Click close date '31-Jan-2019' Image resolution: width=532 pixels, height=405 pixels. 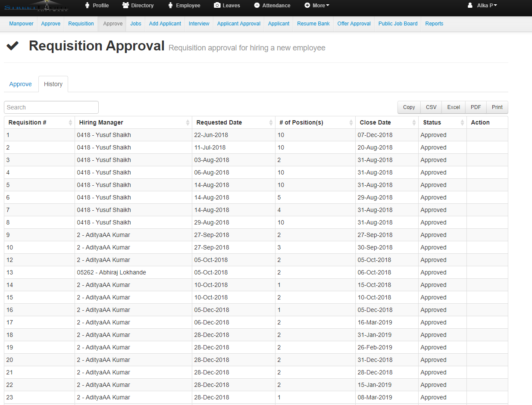[x=374, y=335]
